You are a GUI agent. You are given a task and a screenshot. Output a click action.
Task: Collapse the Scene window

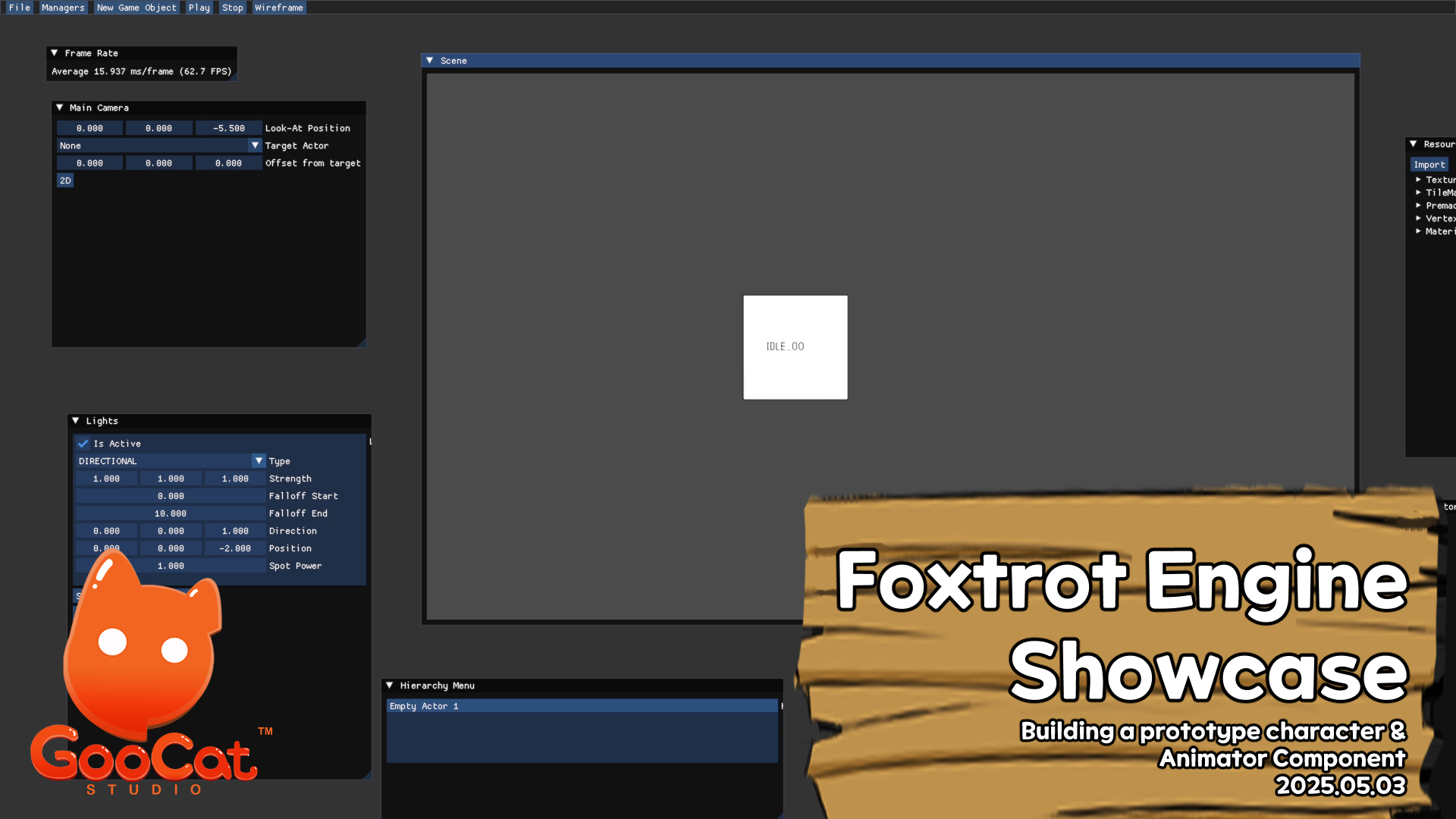coord(430,61)
